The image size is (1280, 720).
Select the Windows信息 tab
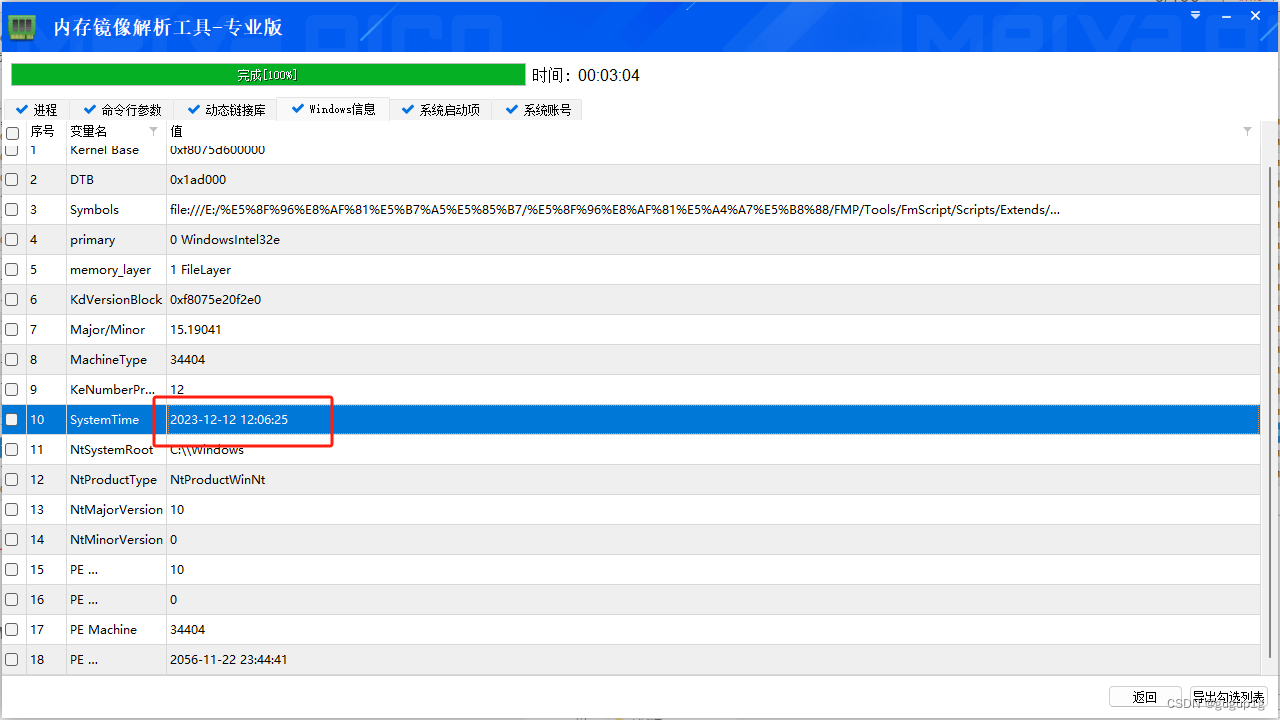point(333,109)
